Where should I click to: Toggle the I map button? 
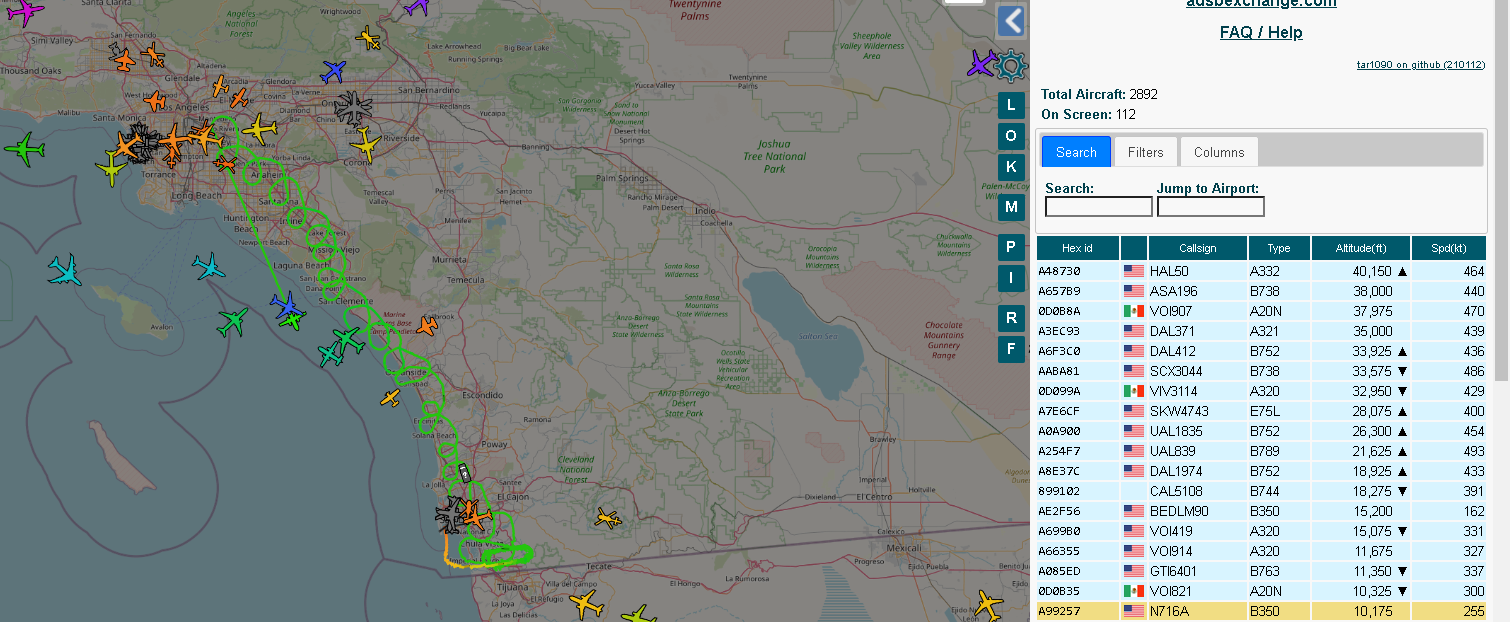[x=1011, y=278]
